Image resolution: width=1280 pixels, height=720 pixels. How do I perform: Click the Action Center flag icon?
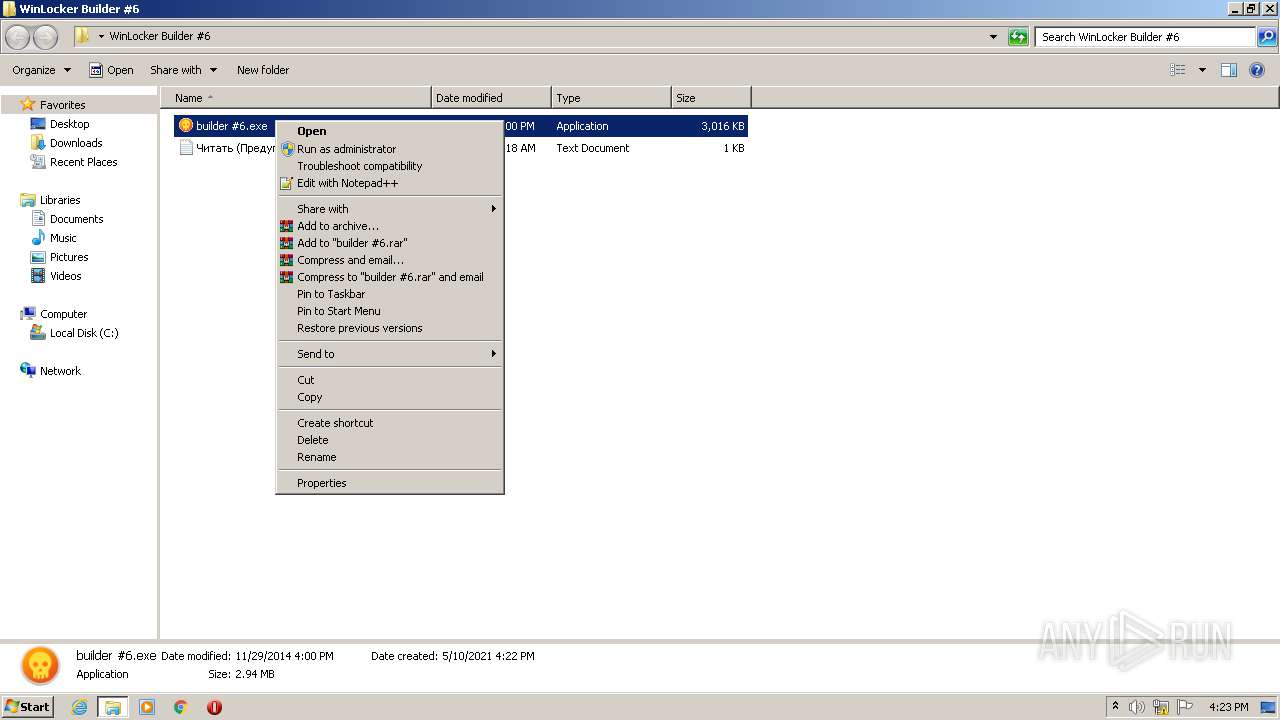pyautogui.click(x=1184, y=707)
